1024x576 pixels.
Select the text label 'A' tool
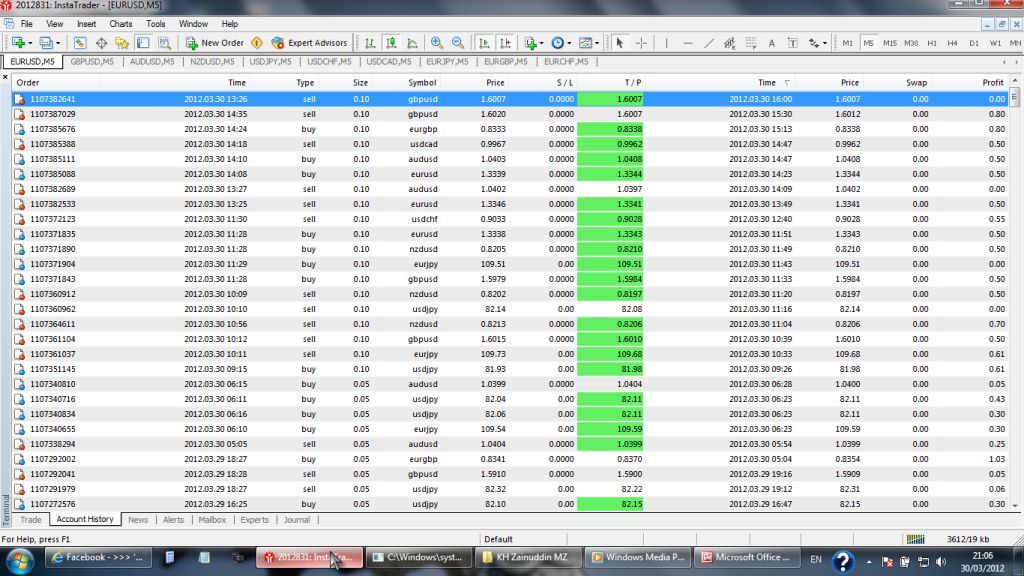[772, 43]
